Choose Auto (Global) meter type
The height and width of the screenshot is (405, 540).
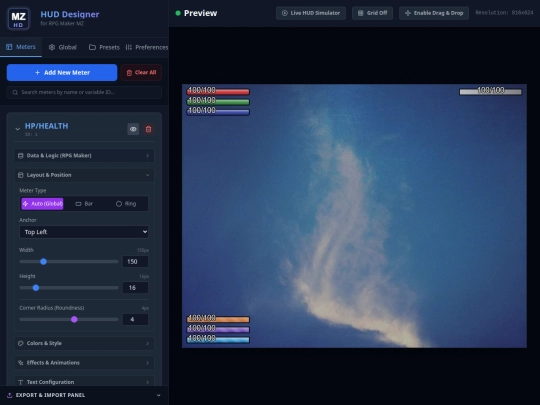42,204
